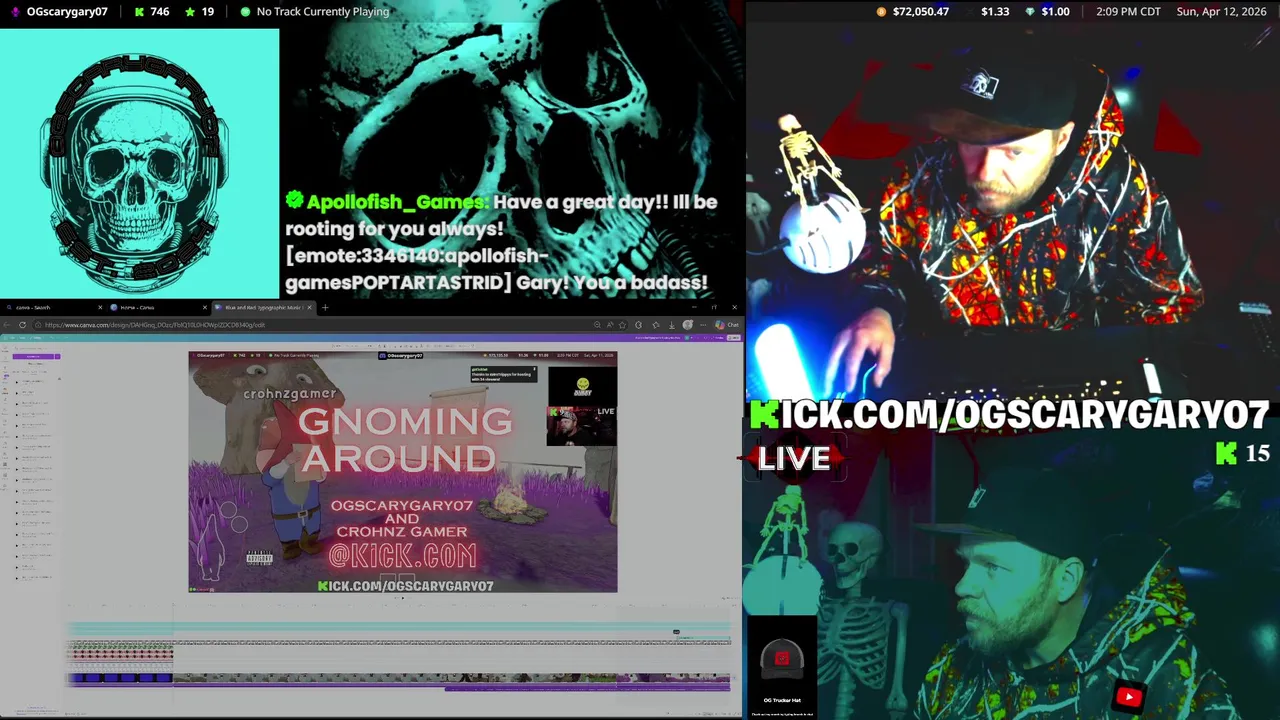The height and width of the screenshot is (720, 1280).
Task: Click the OG Trucker Hat merch thumbnail
Action: (782, 667)
